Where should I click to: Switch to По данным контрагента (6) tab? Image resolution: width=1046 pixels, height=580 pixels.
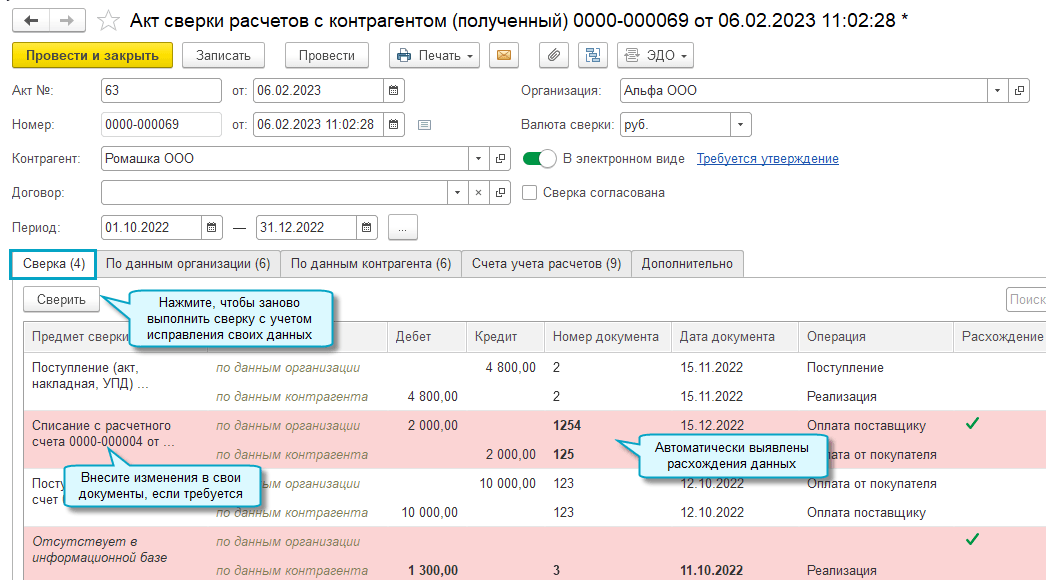pyautogui.click(x=371, y=264)
